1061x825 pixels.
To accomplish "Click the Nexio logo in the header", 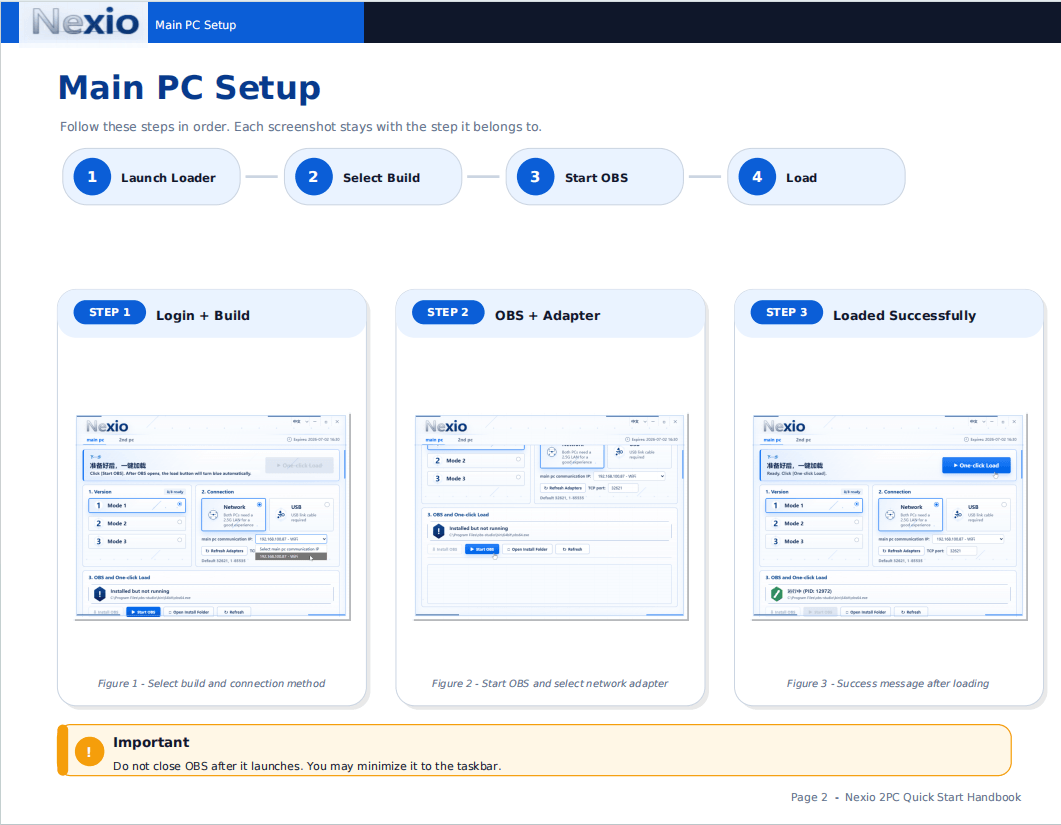I will coord(85,22).
